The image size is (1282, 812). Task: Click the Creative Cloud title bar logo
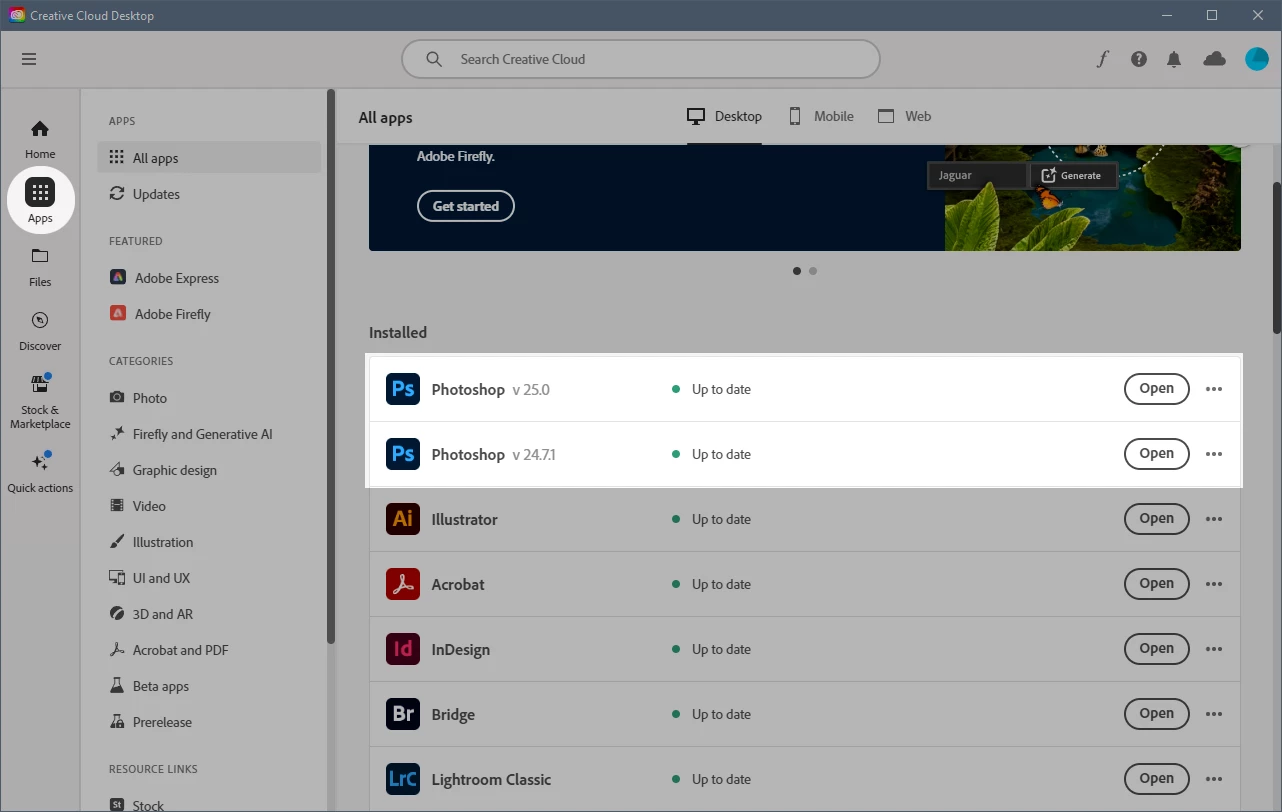(17, 15)
